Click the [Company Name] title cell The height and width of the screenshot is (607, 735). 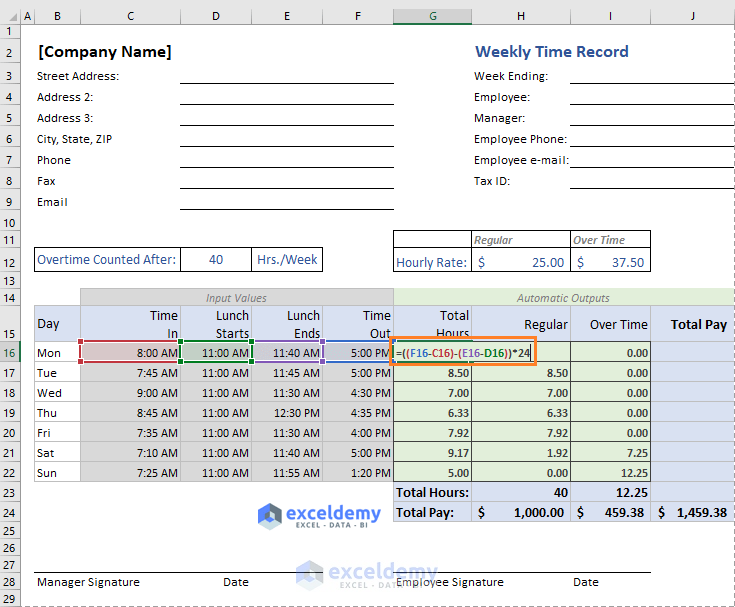coord(105,52)
